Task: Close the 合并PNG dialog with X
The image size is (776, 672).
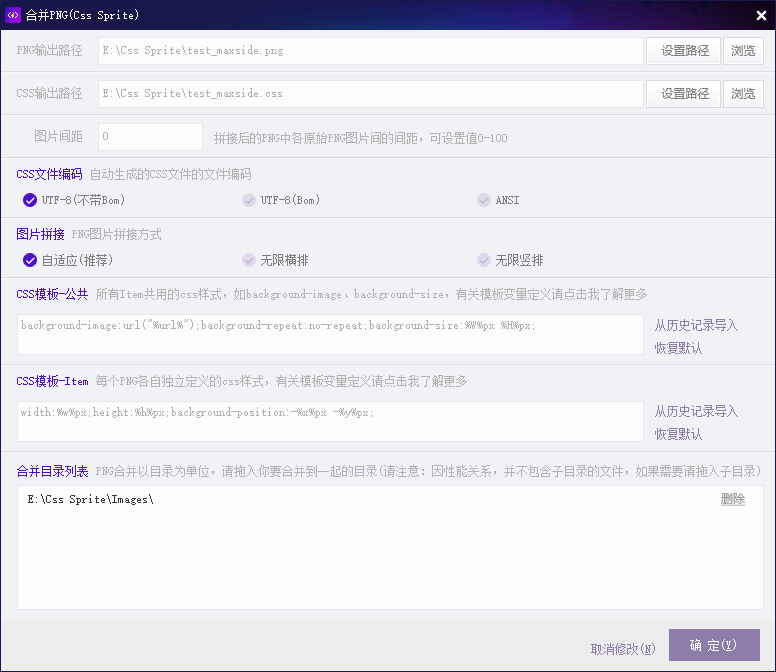Action: [x=761, y=16]
